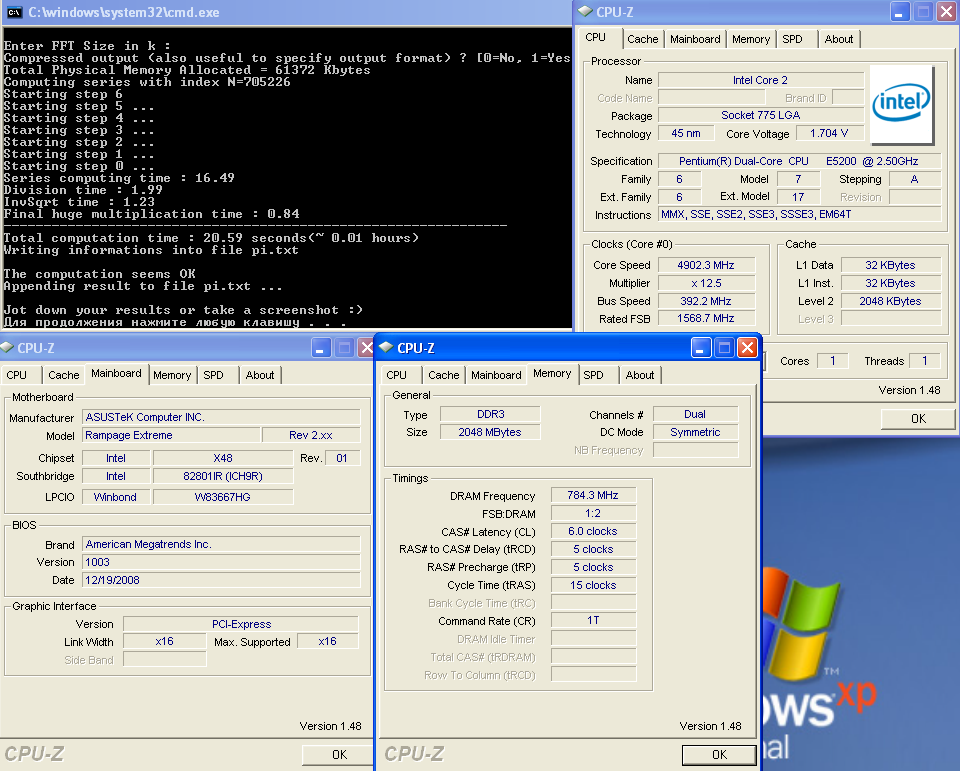Screen dimensions: 960x771
Task: Click the cmd.exe title bar icon
Action: coord(14,12)
